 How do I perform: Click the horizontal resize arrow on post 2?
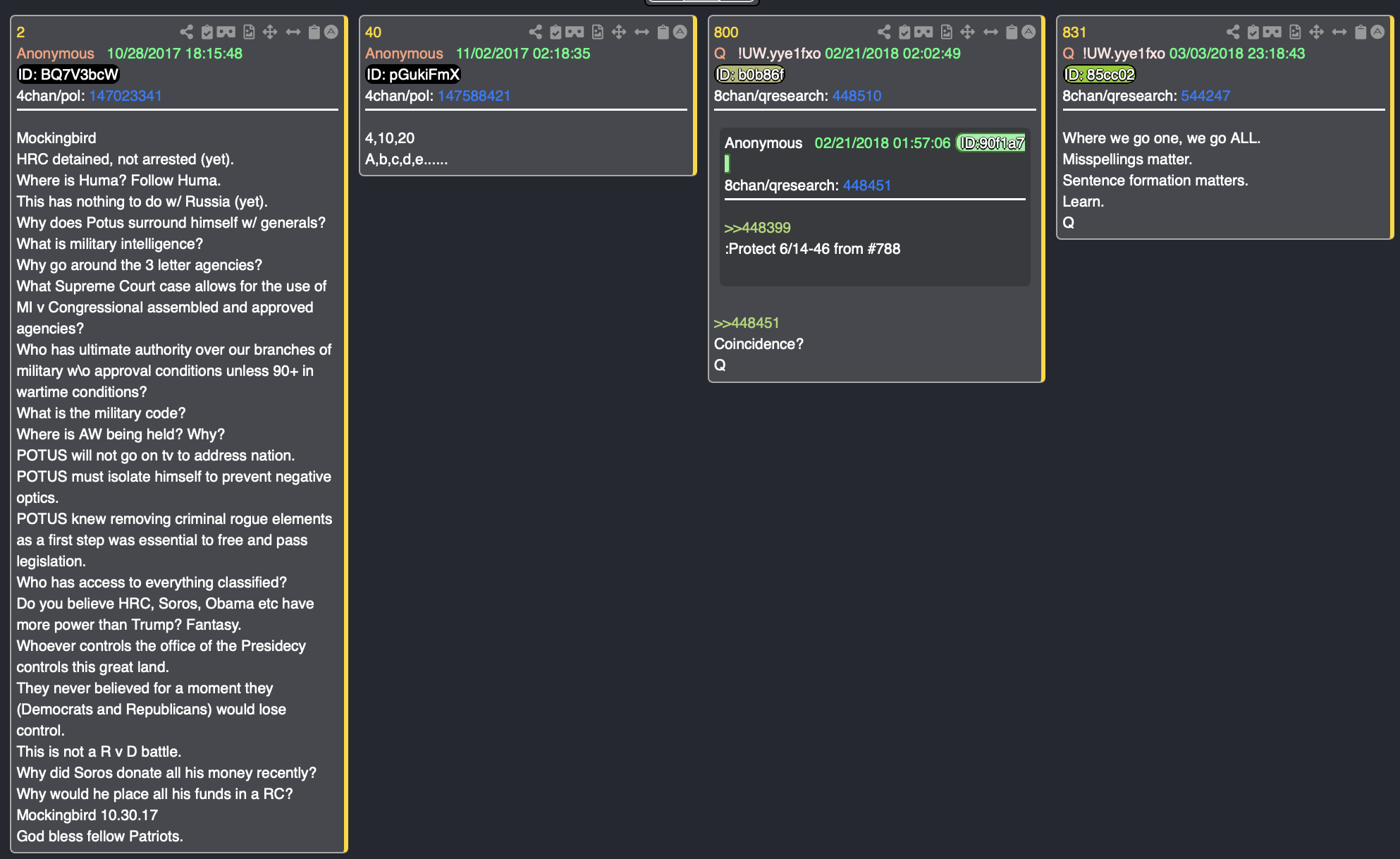point(293,32)
